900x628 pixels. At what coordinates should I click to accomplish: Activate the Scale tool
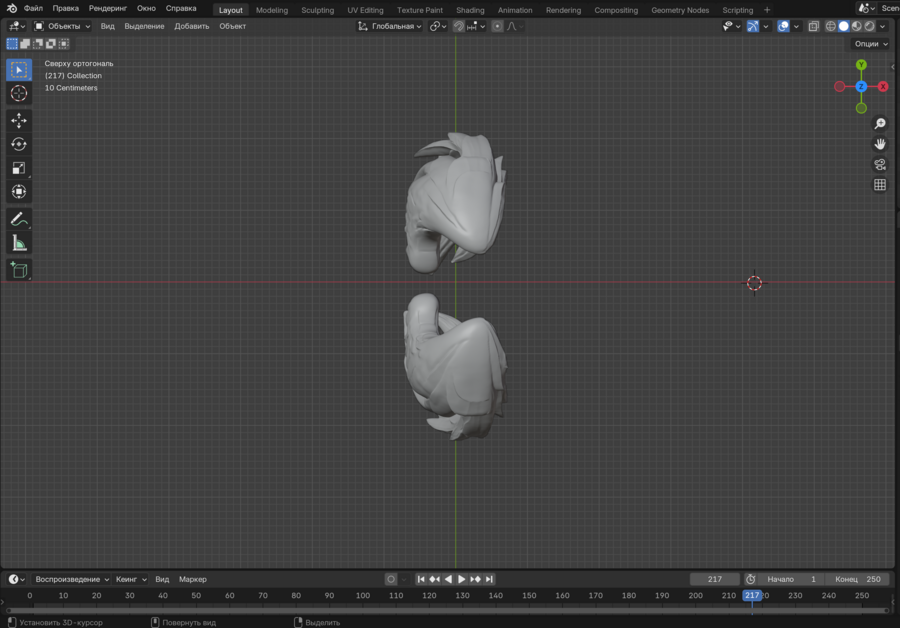[19, 168]
